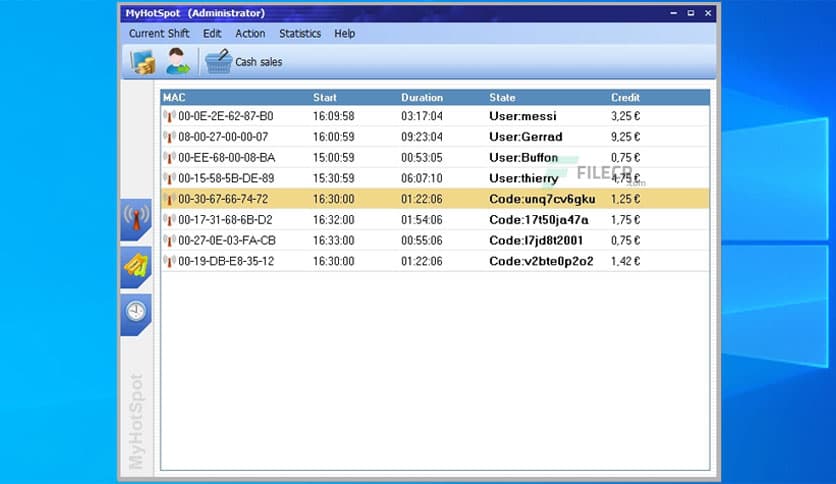836x484 pixels.
Task: Click antenna icon of row 00-17-31-68-6B-D2
Action: point(169,220)
